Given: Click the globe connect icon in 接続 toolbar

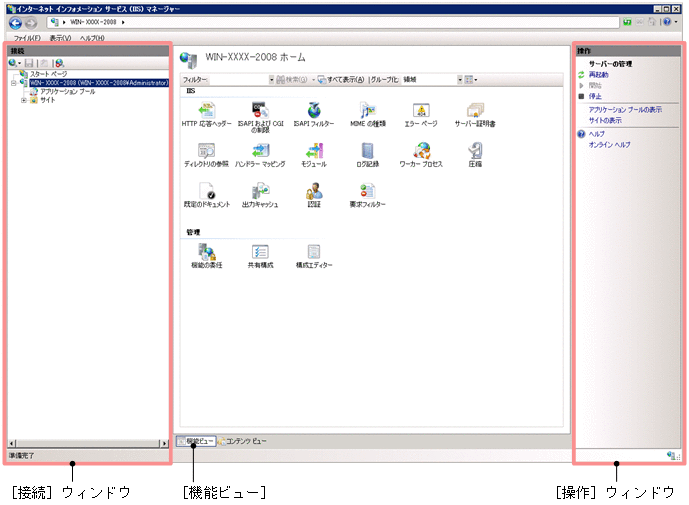Looking at the screenshot, I should pyautogui.click(x=13, y=63).
